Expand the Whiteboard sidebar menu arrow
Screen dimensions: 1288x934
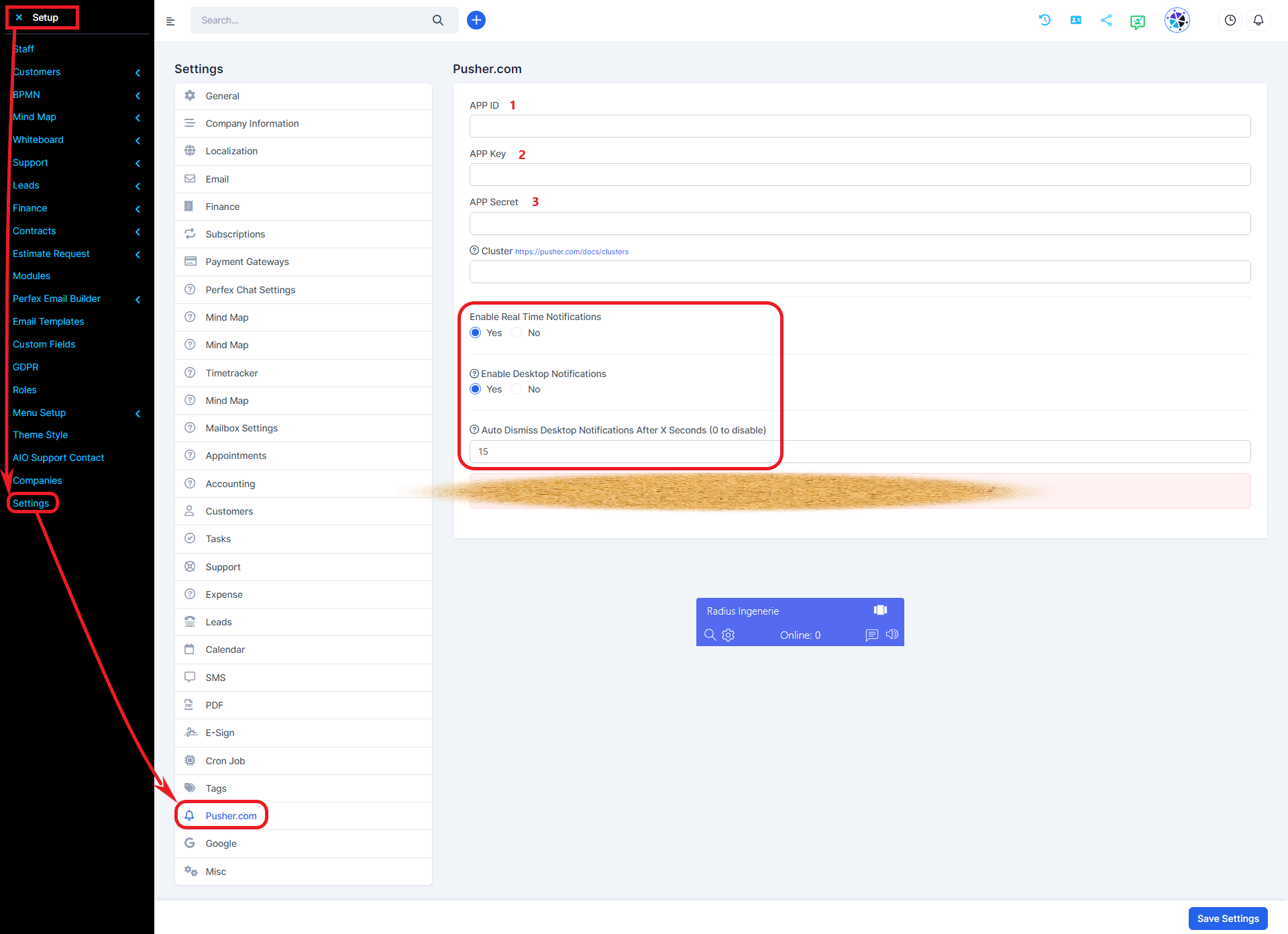coord(138,140)
